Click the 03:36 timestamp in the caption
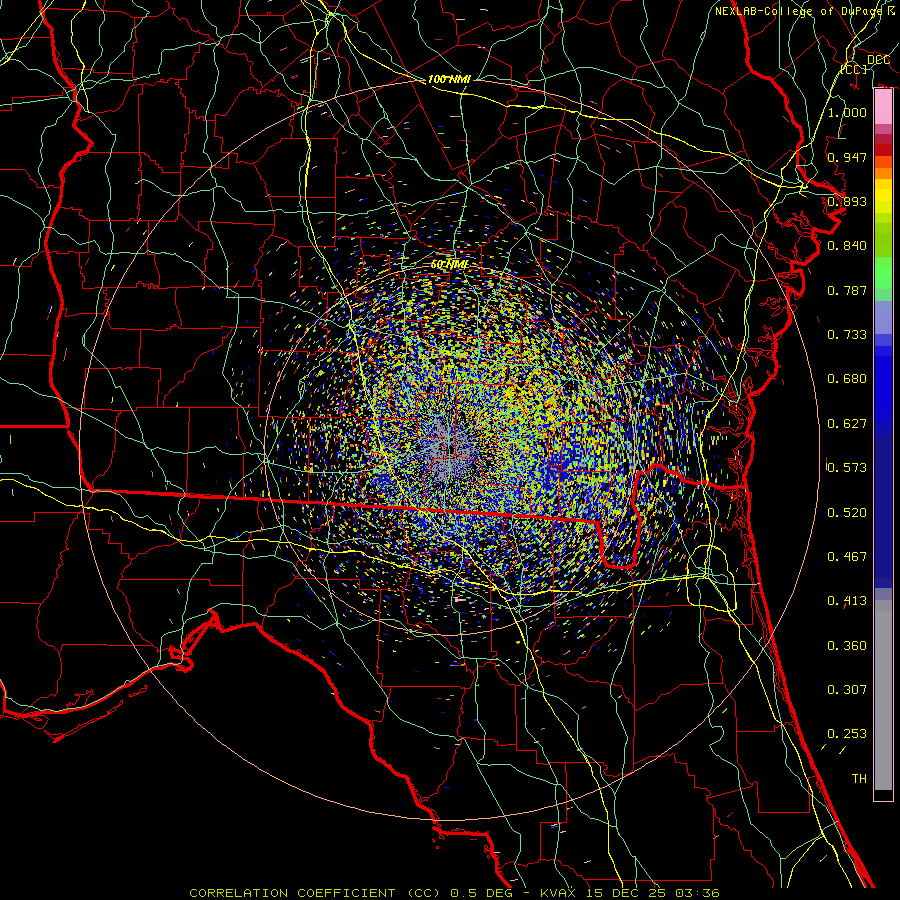 [697, 893]
